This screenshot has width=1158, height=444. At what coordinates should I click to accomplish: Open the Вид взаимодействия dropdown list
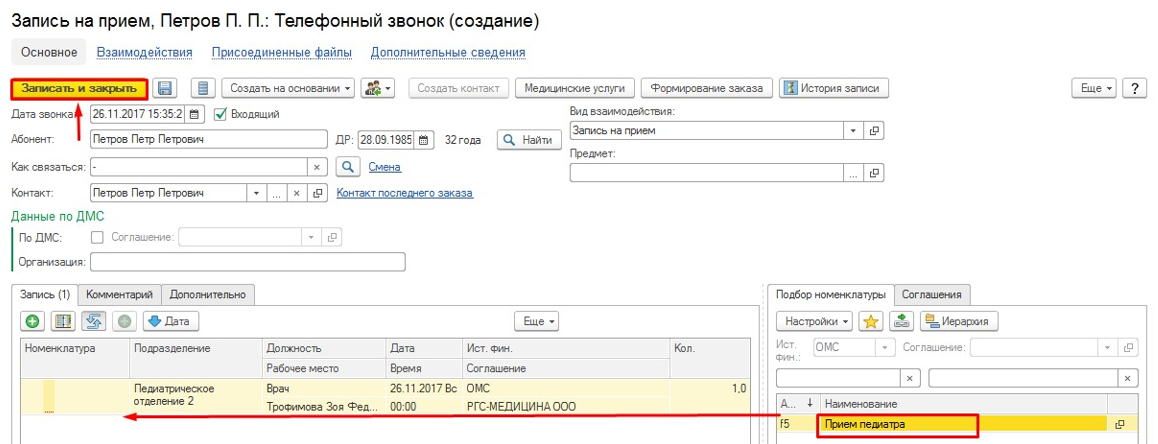(x=852, y=131)
